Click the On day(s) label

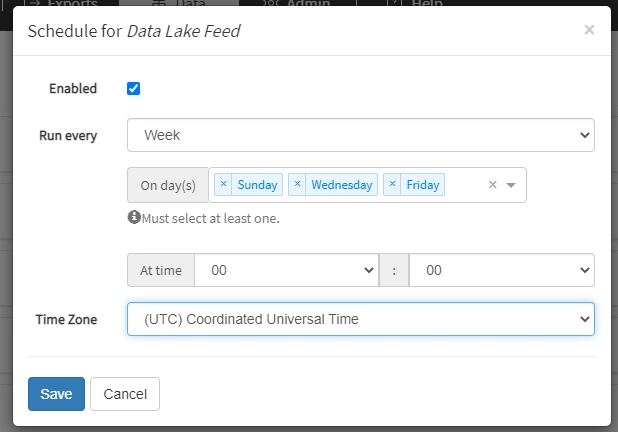point(168,185)
